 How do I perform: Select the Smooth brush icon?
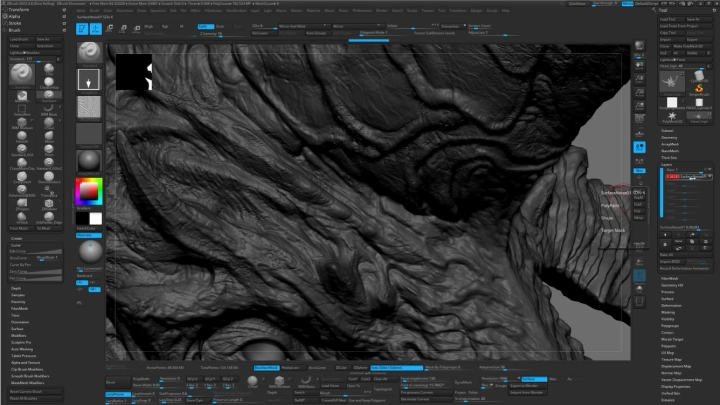pyautogui.click(x=22, y=137)
